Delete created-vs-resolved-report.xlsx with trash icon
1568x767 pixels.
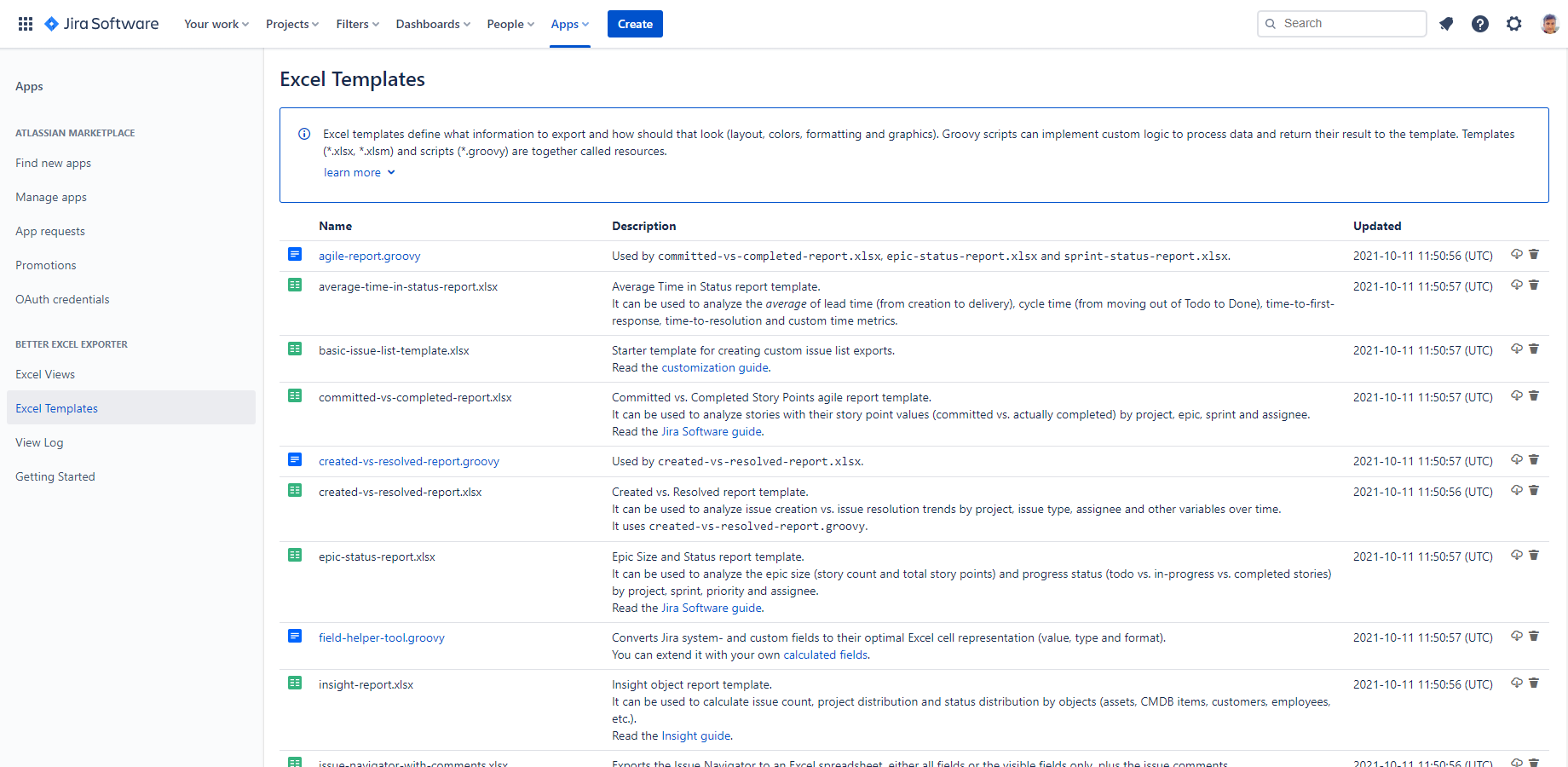click(1534, 490)
